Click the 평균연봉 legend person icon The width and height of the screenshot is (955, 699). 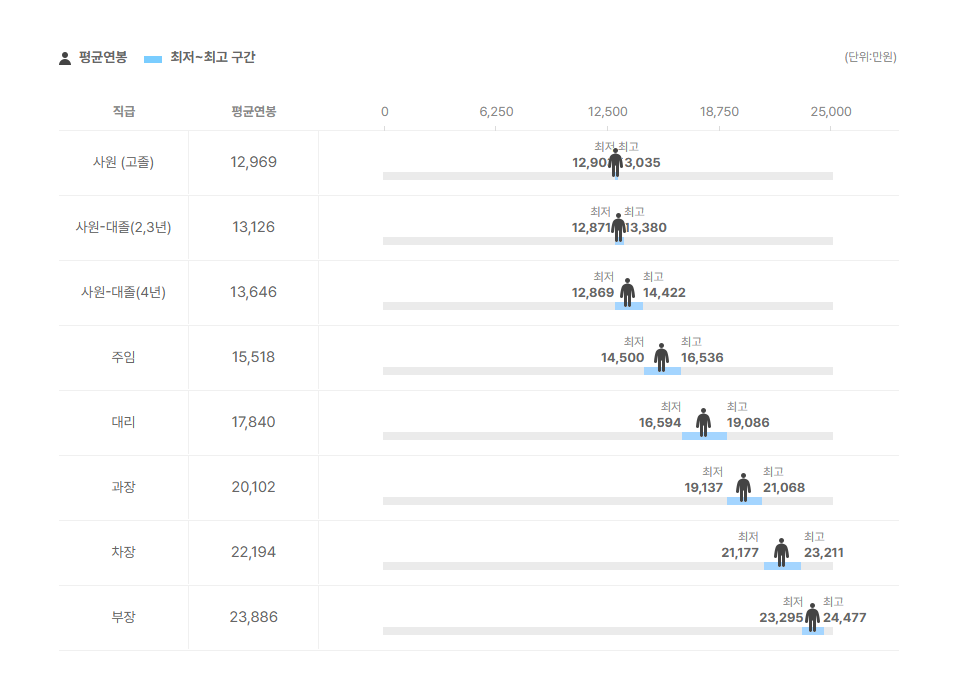pos(65,58)
